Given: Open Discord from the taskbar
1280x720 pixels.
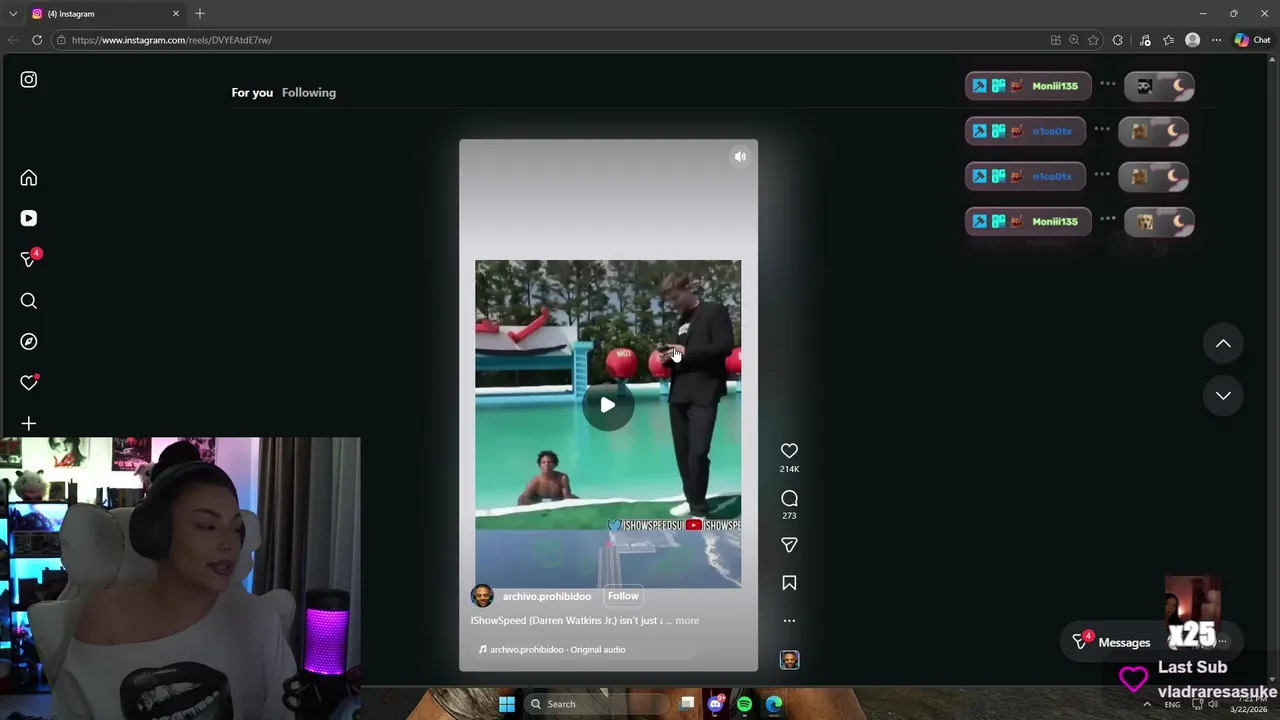Looking at the screenshot, I should pos(715,704).
